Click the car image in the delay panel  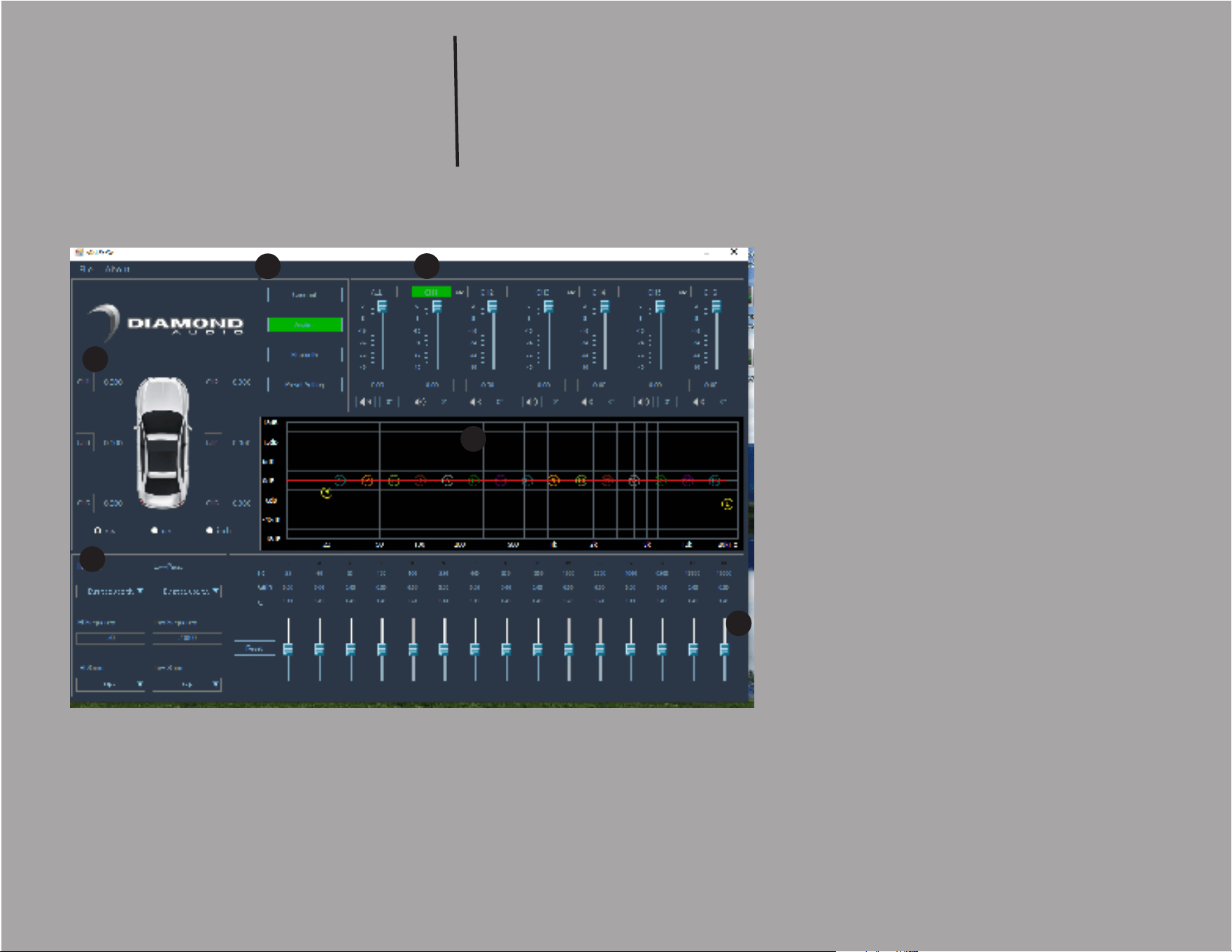tap(162, 443)
